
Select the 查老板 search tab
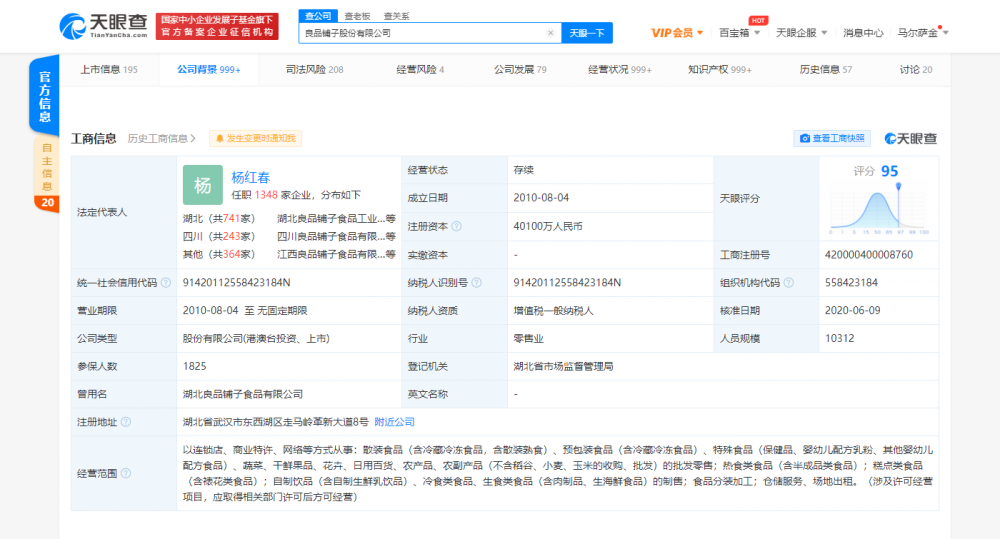[357, 16]
